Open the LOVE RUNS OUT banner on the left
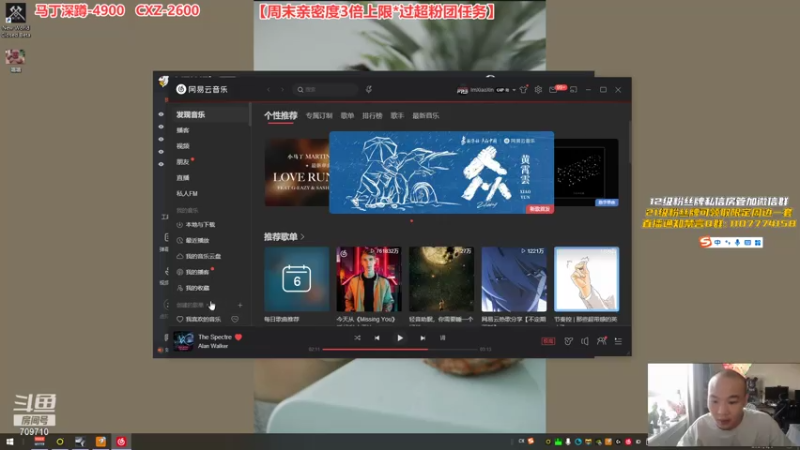Screen dimensions: 800x450 pos(297,172)
